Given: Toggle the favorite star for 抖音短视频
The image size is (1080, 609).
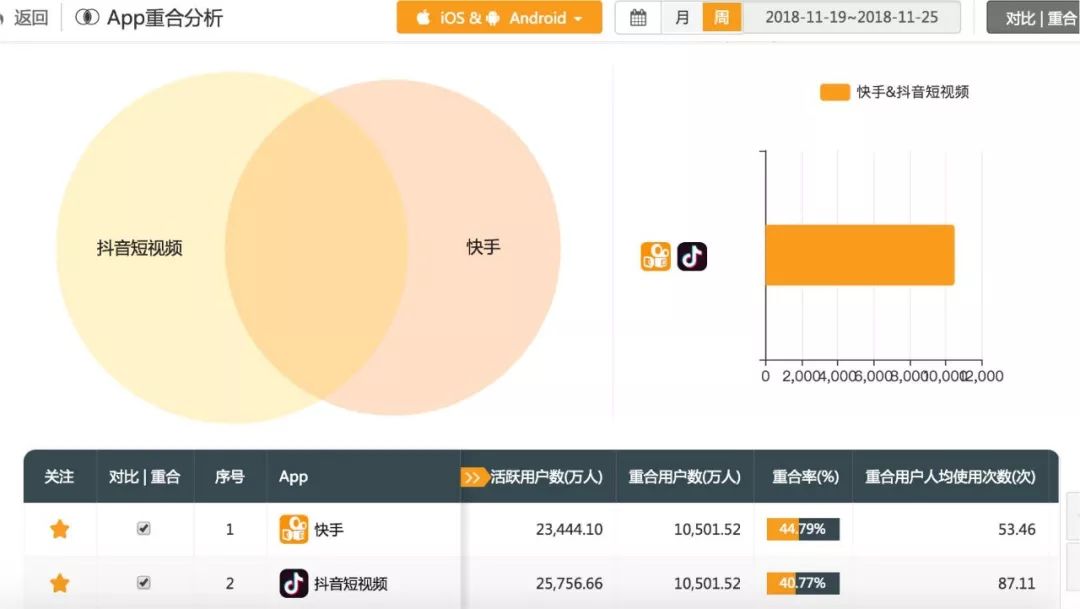Looking at the screenshot, I should (x=60, y=583).
